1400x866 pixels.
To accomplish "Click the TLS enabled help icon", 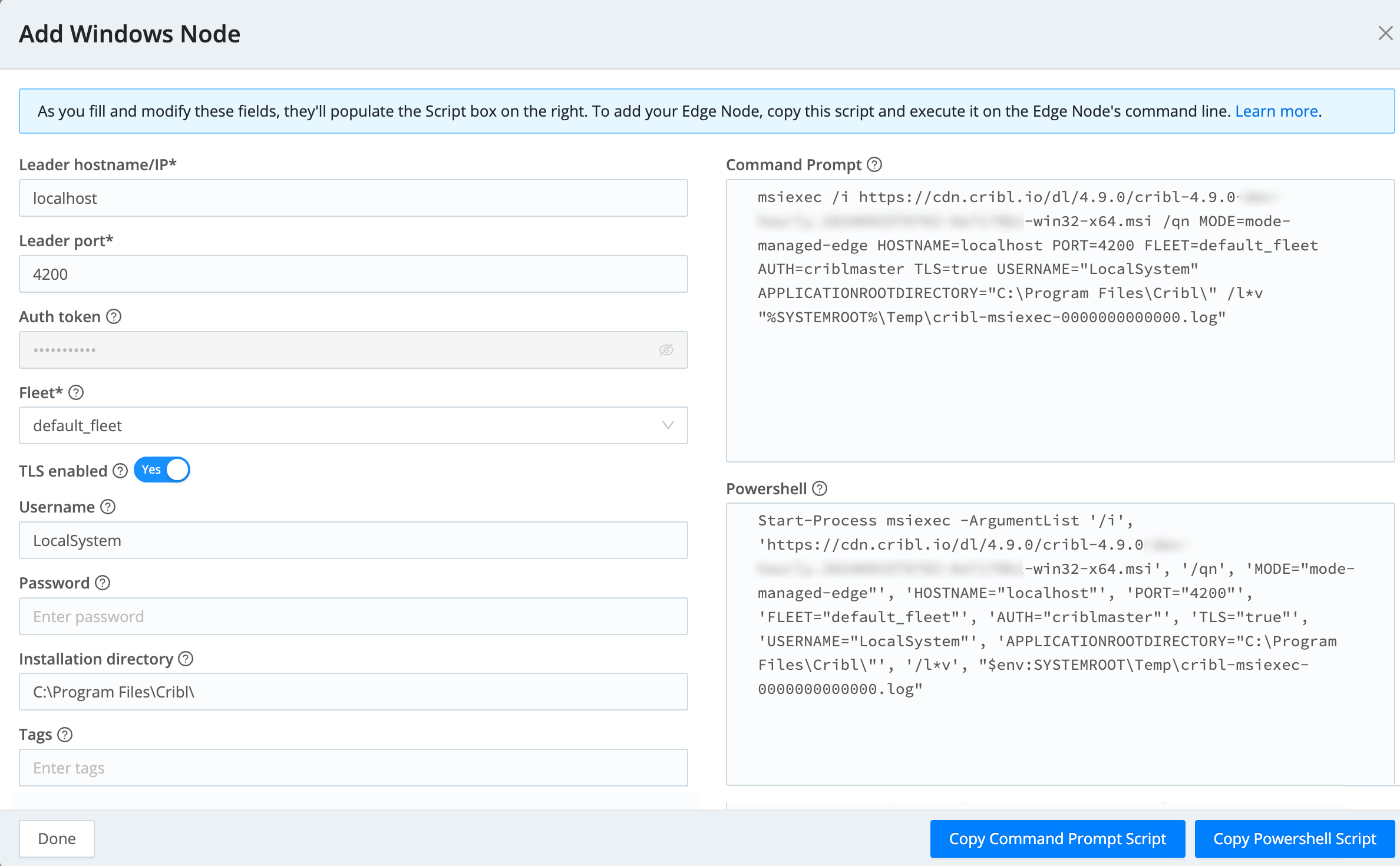I will pyautogui.click(x=120, y=471).
